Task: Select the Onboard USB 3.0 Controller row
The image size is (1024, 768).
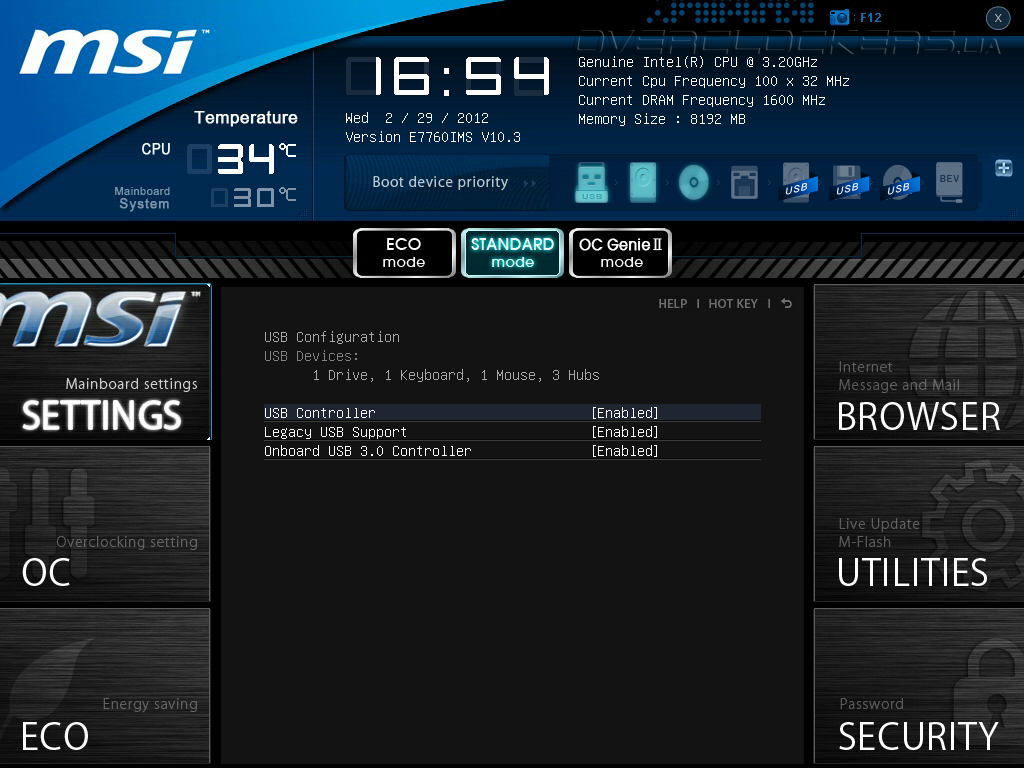Action: point(512,451)
